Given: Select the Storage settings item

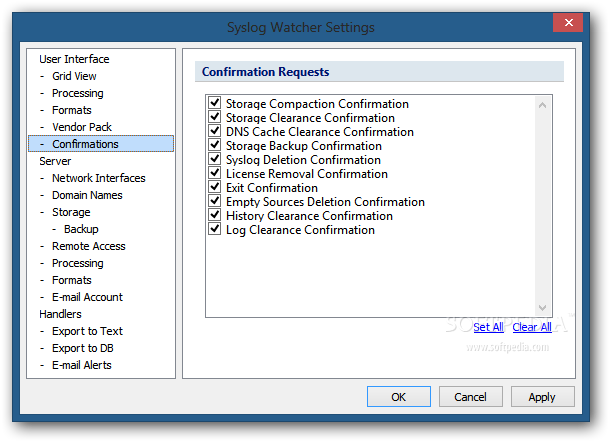Looking at the screenshot, I should [71, 212].
